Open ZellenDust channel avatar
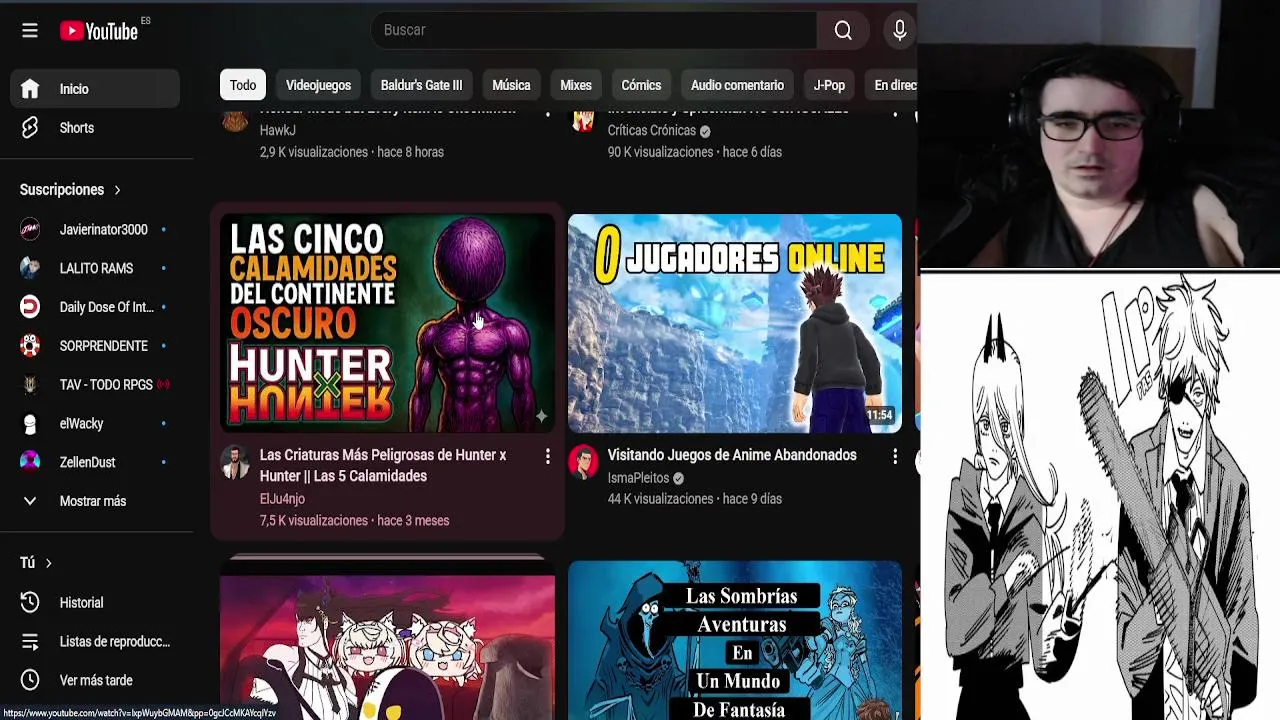Image resolution: width=1280 pixels, height=720 pixels. [30, 462]
